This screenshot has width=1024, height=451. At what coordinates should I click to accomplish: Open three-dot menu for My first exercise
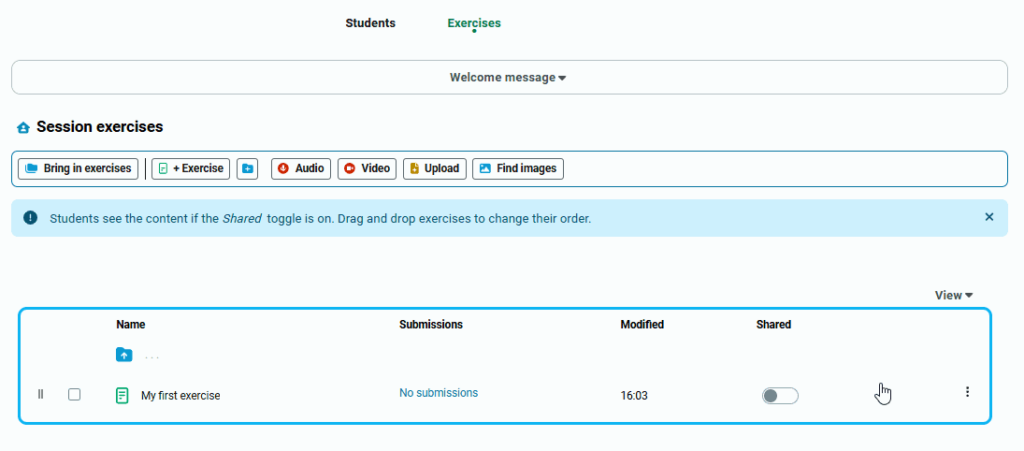point(967,392)
